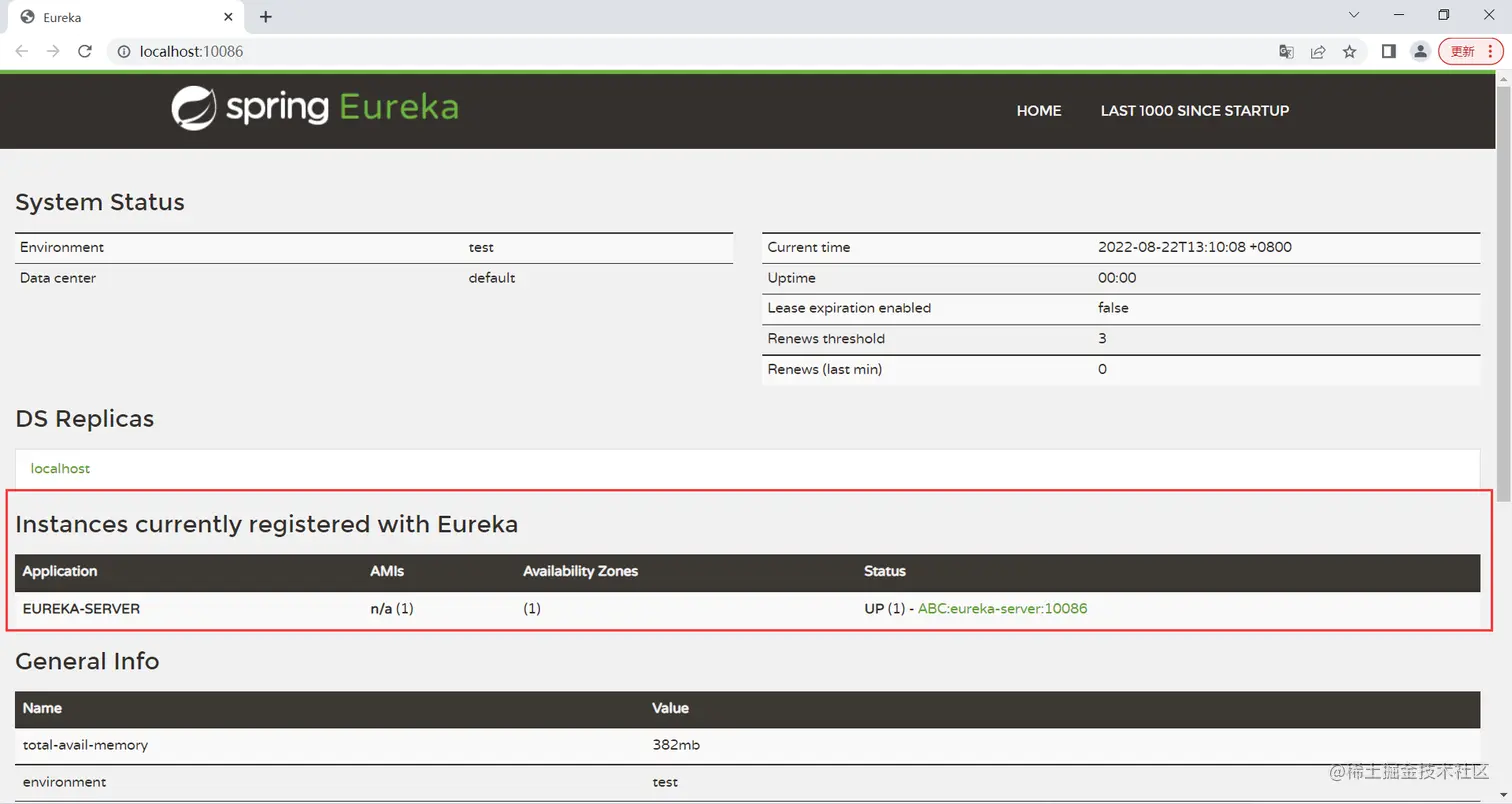Click Instances currently registered with Eureka heading
1512x804 pixels.
click(x=267, y=524)
